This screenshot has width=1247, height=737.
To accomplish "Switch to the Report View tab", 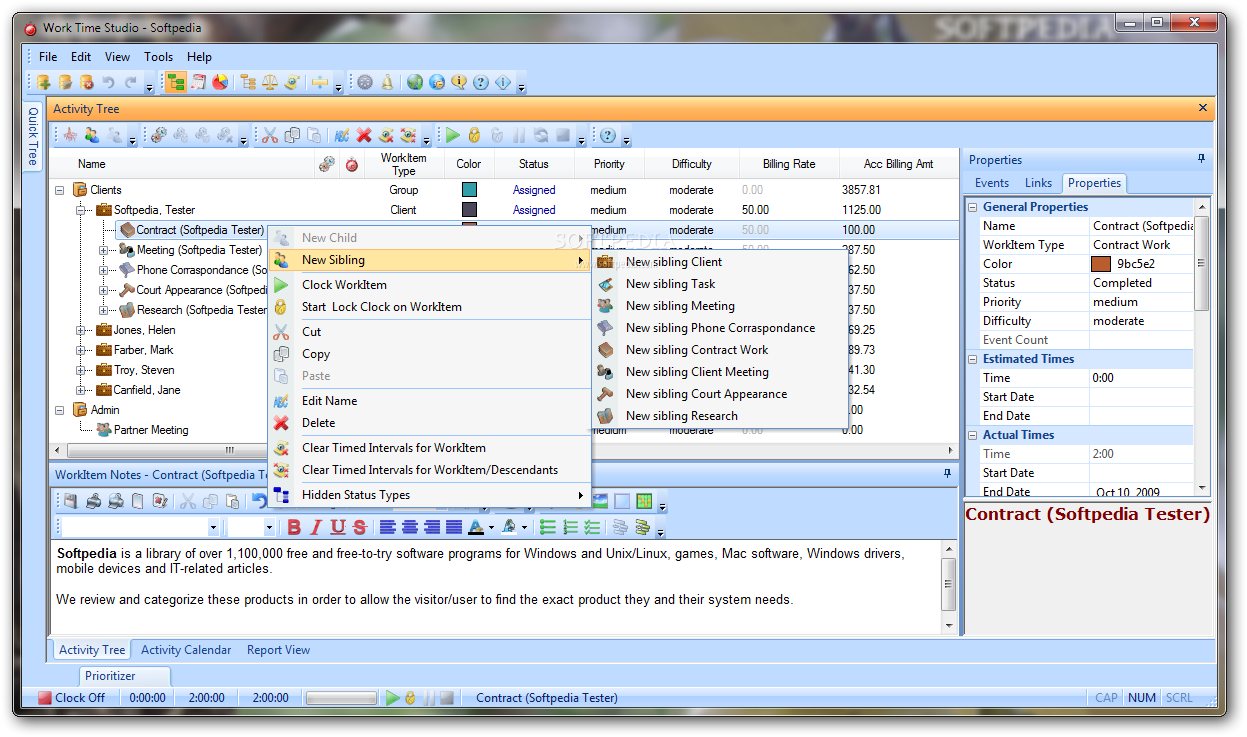I will tap(278, 650).
